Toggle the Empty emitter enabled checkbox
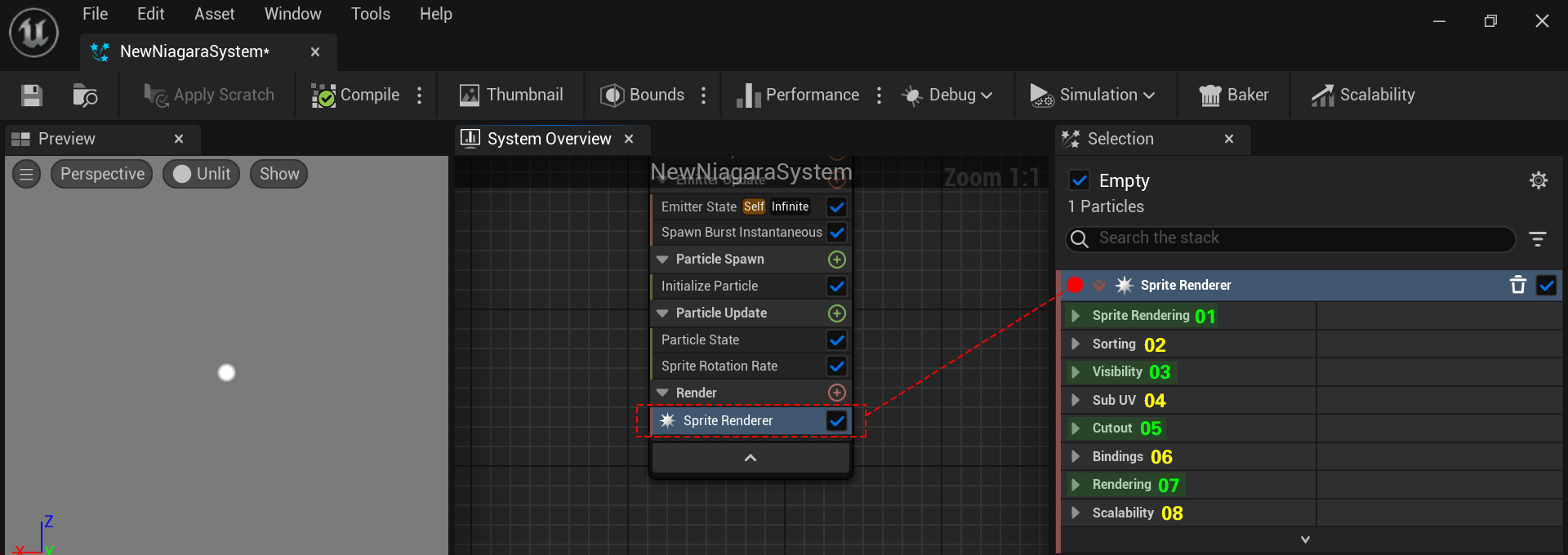The image size is (1568, 555). click(x=1079, y=180)
